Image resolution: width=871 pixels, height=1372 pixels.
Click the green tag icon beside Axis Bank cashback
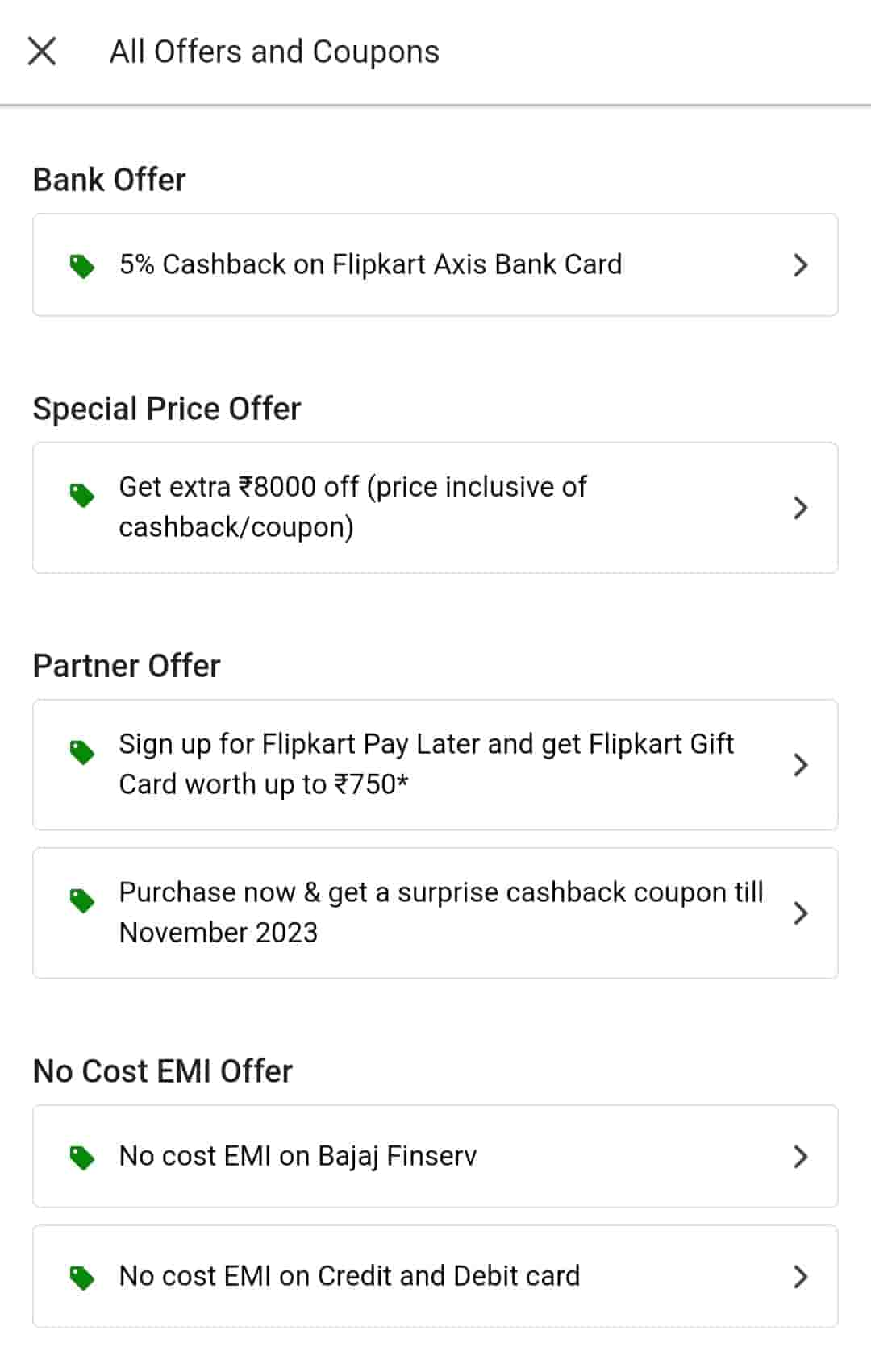coord(82,265)
